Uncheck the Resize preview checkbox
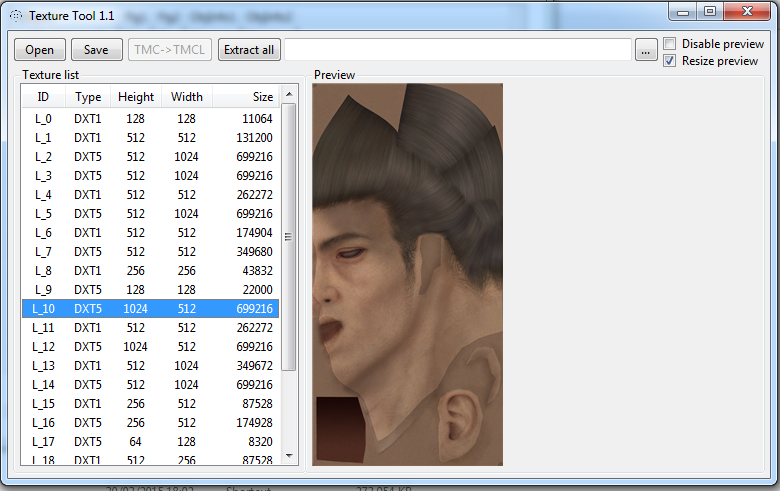780x491 pixels. 670,61
